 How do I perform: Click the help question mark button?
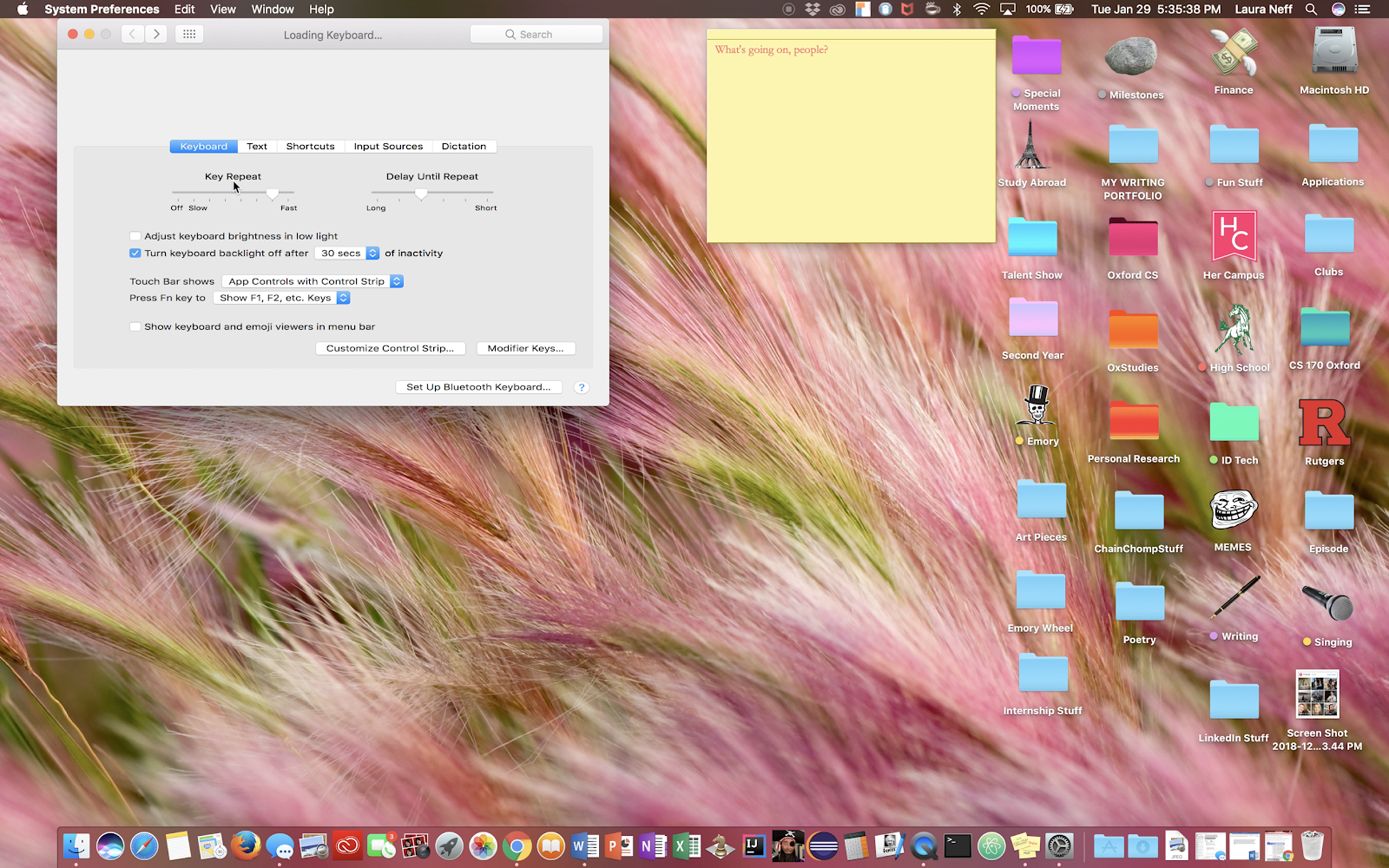pos(582,387)
